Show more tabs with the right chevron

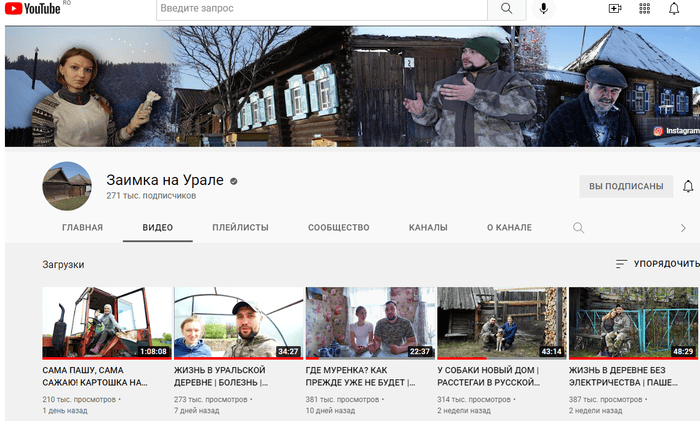tap(683, 228)
